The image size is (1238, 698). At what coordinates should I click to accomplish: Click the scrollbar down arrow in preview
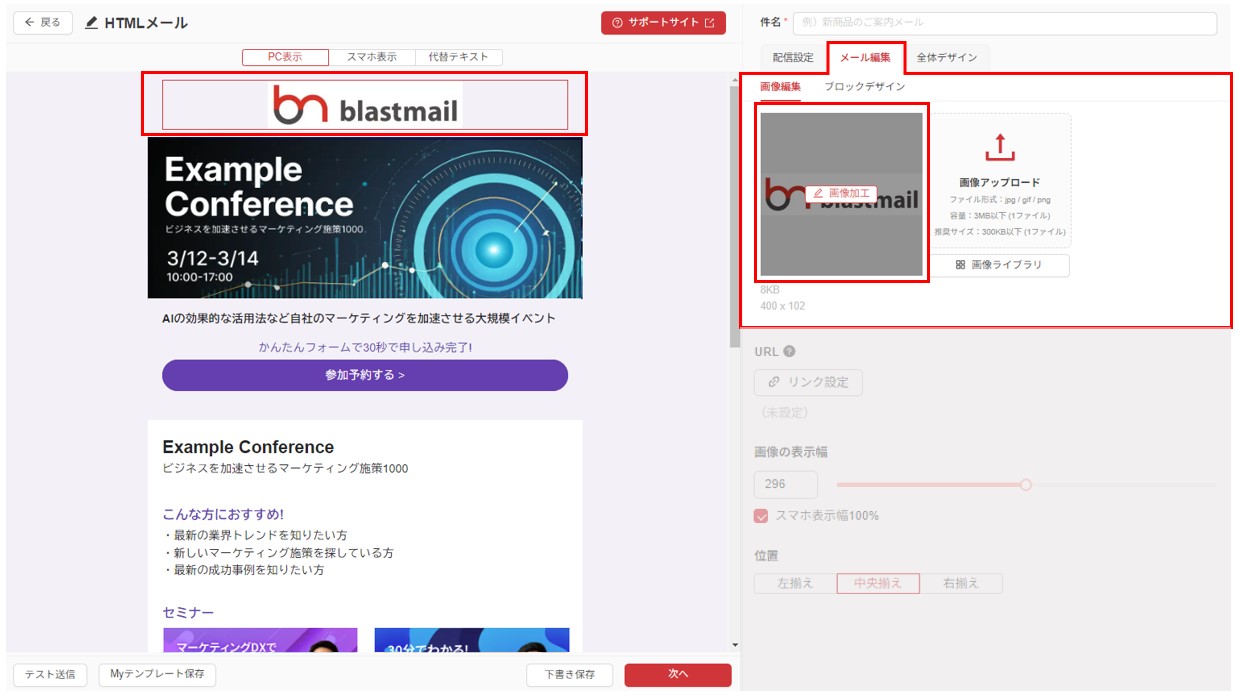click(x=735, y=646)
